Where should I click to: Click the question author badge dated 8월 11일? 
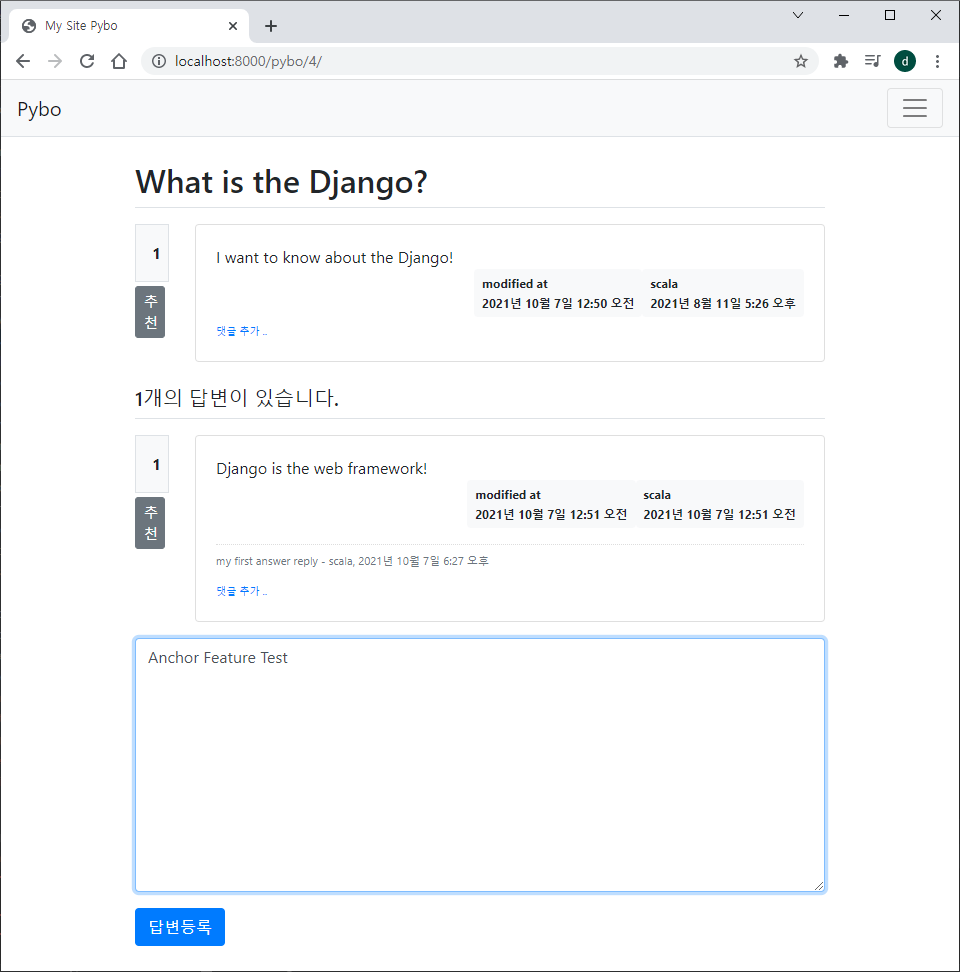(723, 293)
